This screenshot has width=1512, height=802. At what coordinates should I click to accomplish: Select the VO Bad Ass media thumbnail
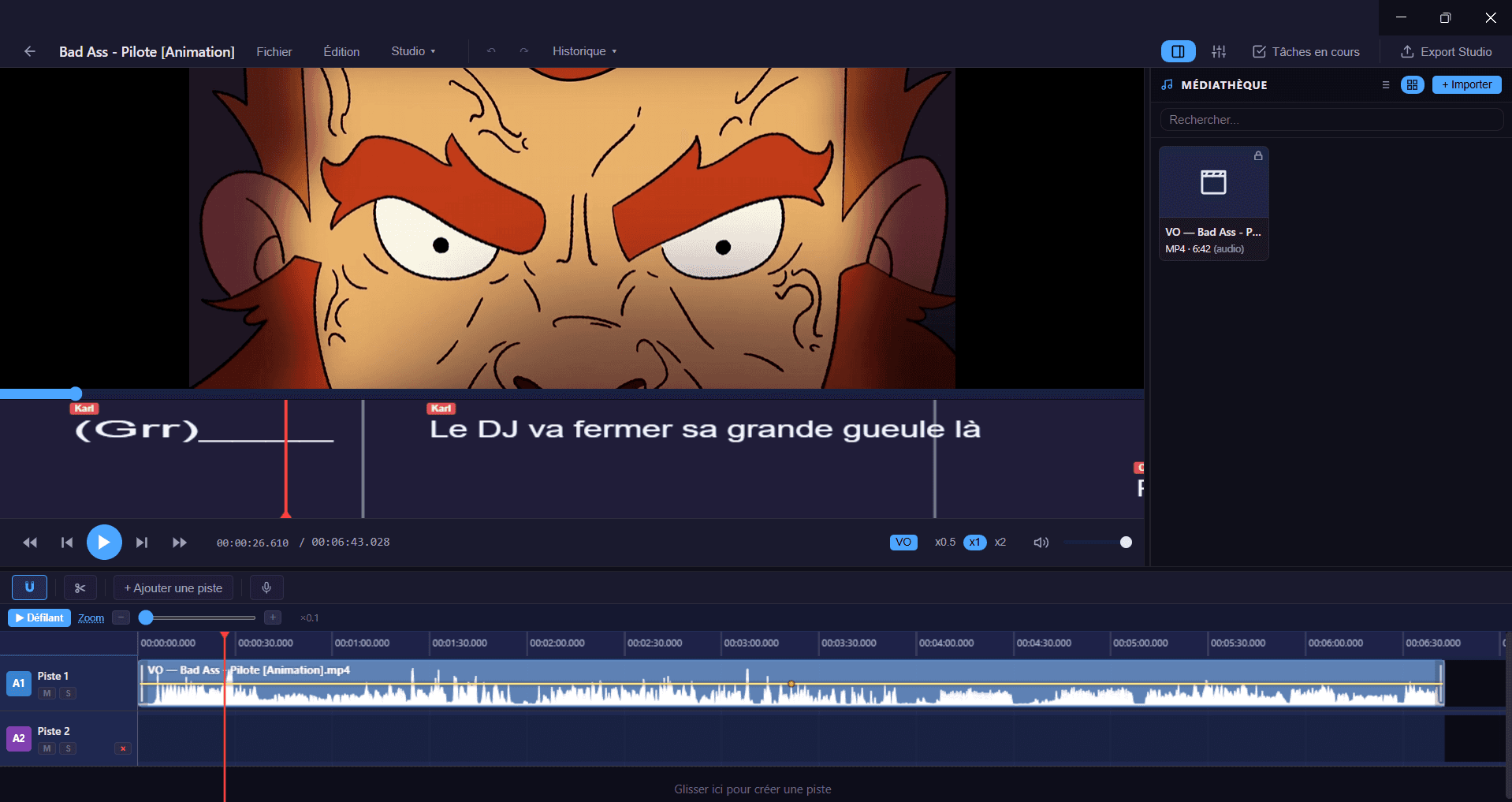[x=1213, y=182]
